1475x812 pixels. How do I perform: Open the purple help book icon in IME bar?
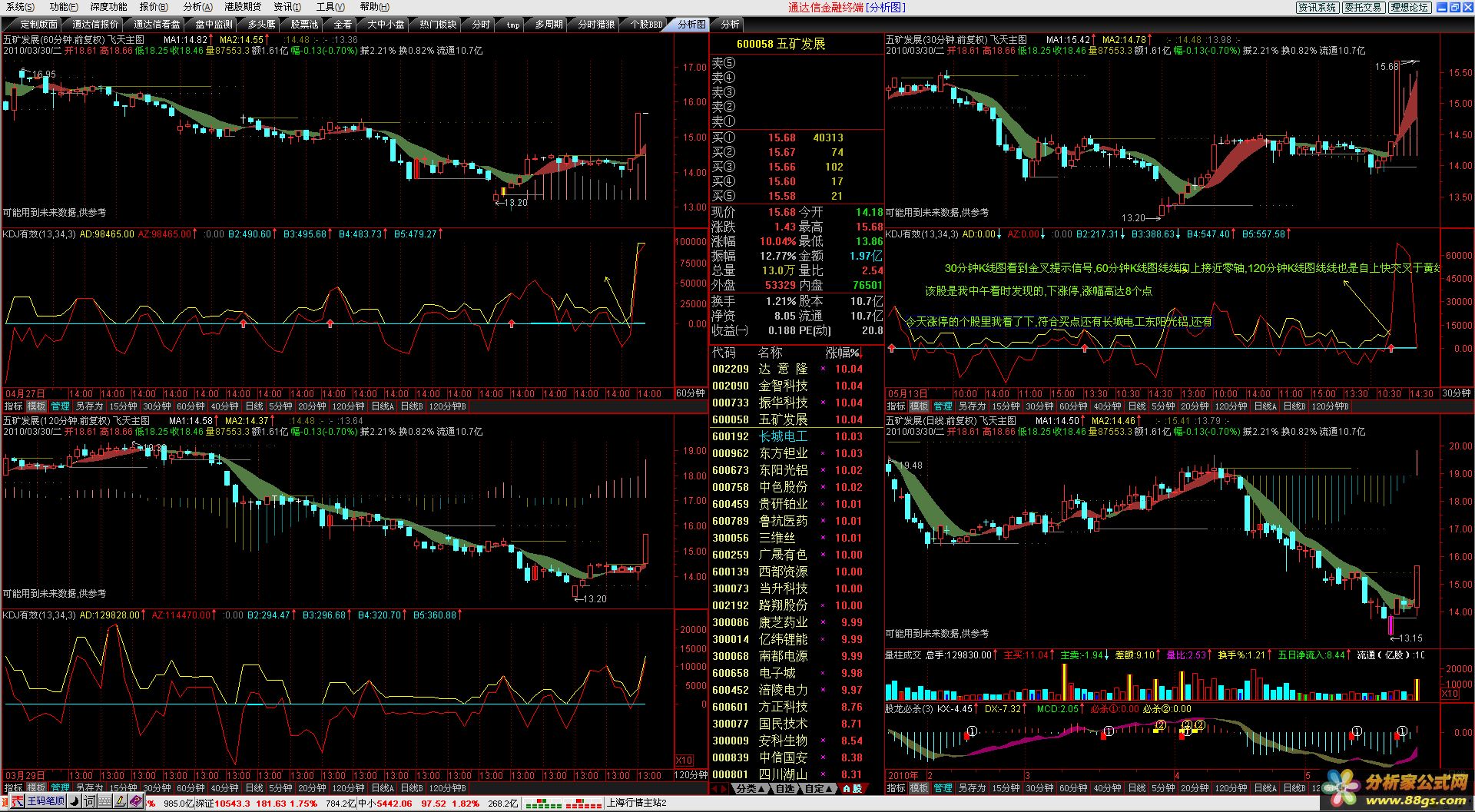pos(135,801)
